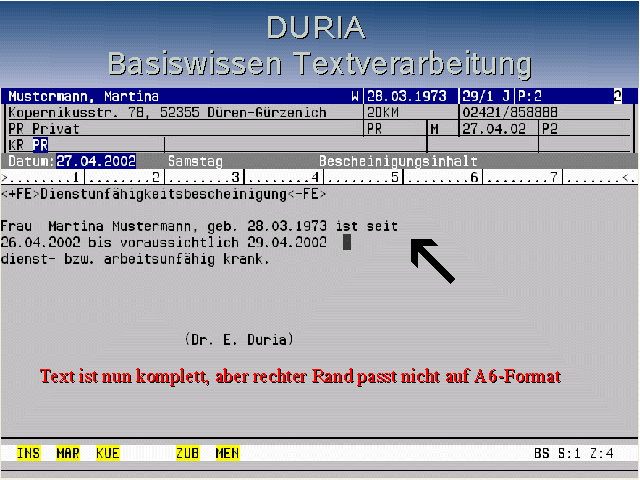Click the line dienst- bzw. arbeitsunfähig krank.
Viewport: 640px width, 480px height.
(x=135, y=259)
